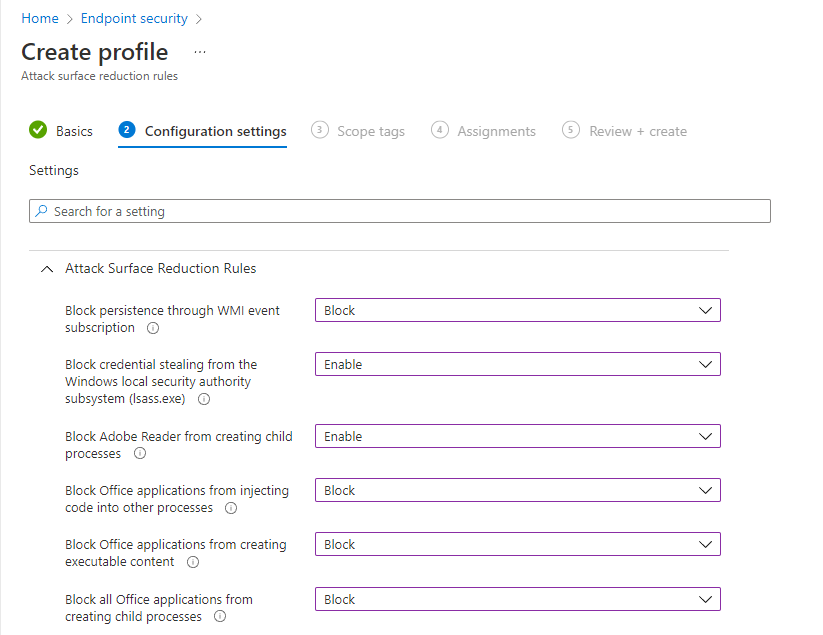823x635 pixels.
Task: Open dropdown for Office injecting code into processes
Action: click(518, 490)
